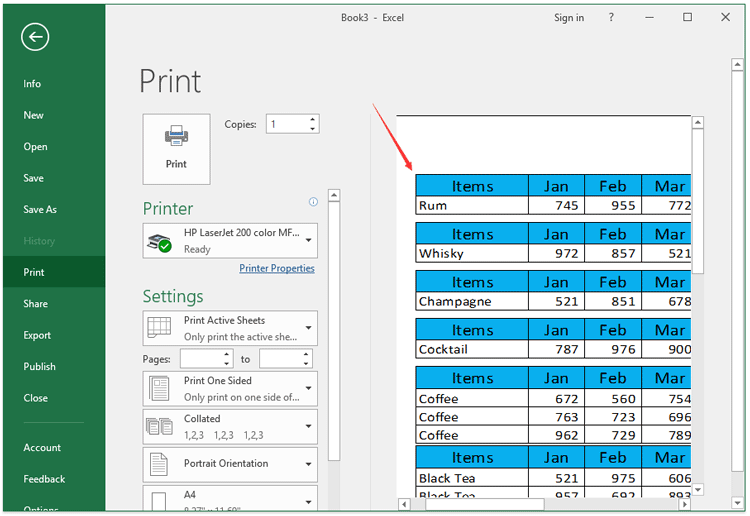Click the Collated pages icon

(x=159, y=426)
